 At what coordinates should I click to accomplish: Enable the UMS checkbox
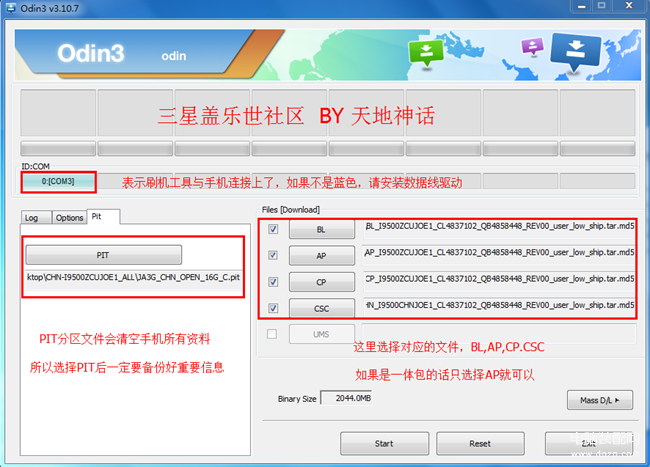point(272,334)
